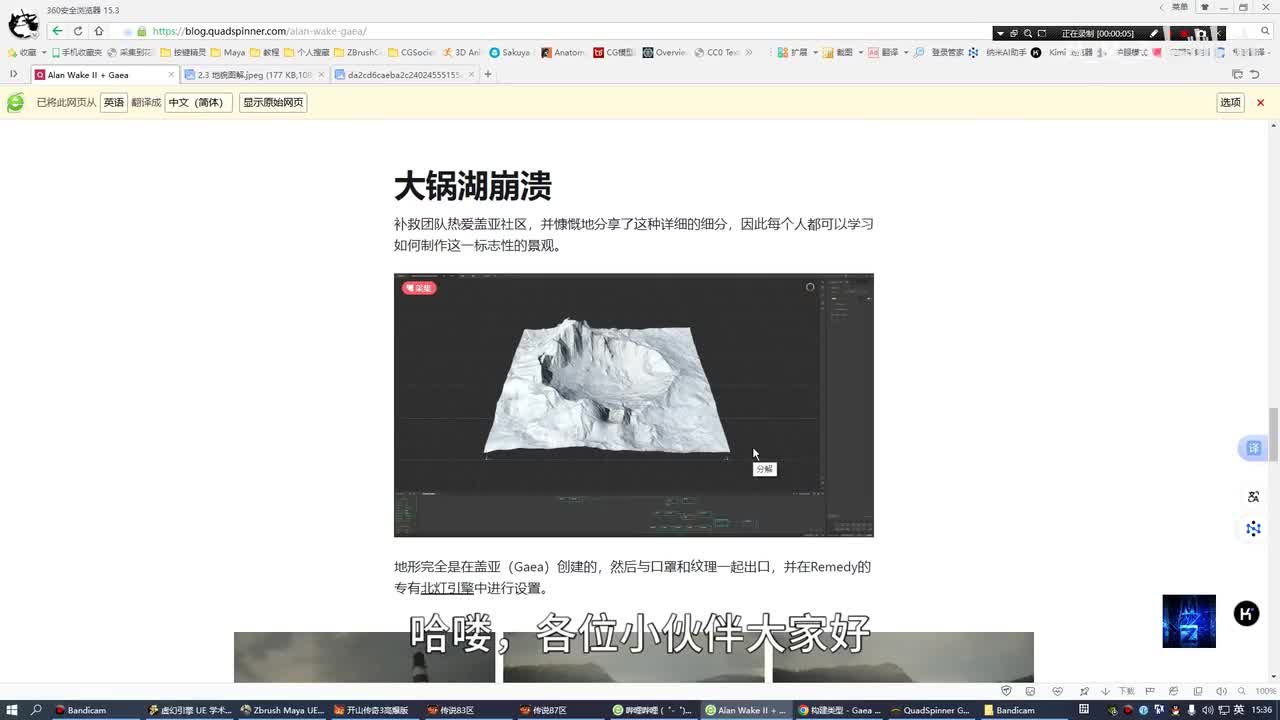Open the Sakuya bookmark
The height and width of the screenshot is (720, 1280).
(510, 52)
